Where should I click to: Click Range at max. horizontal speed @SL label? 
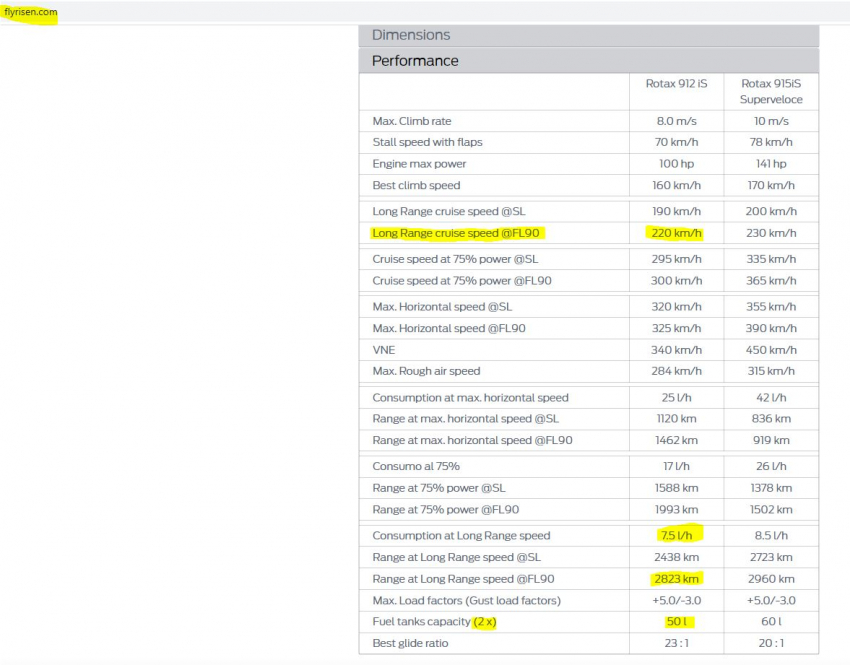click(465, 419)
